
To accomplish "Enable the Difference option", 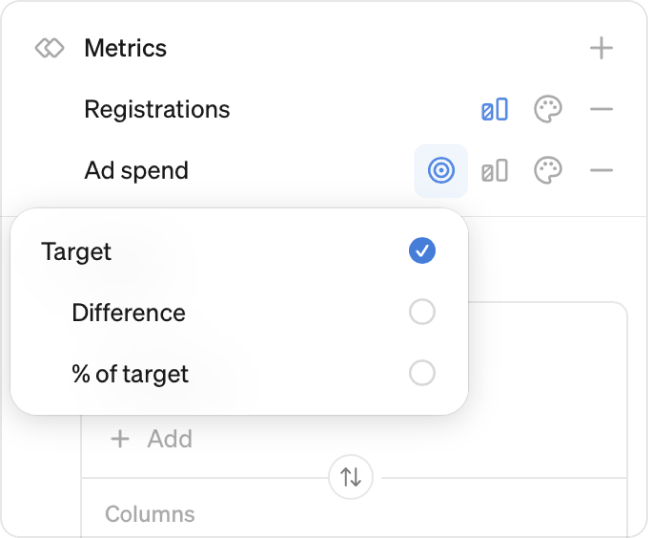I will click(x=422, y=312).
